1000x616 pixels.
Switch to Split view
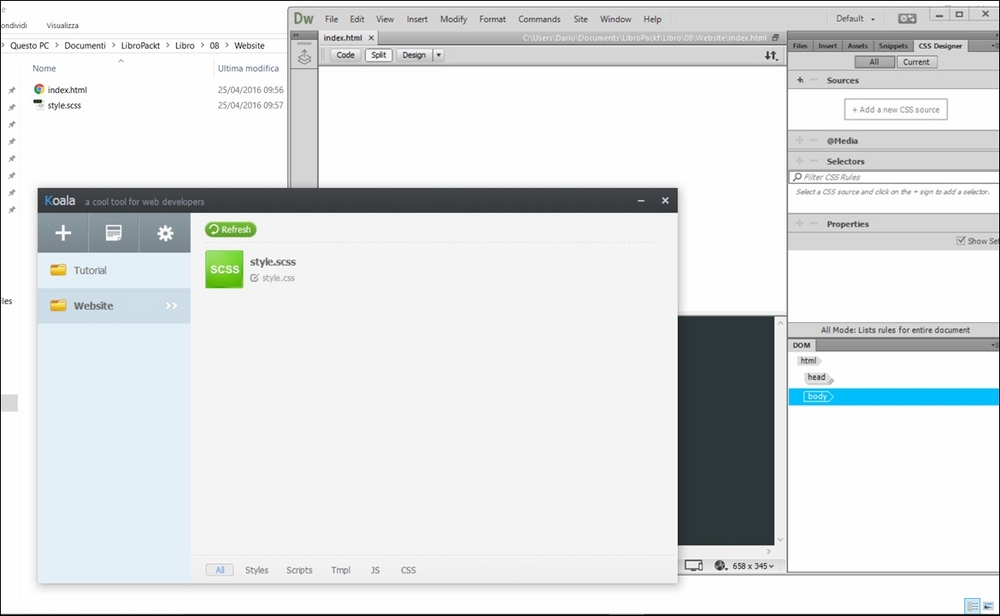[378, 55]
